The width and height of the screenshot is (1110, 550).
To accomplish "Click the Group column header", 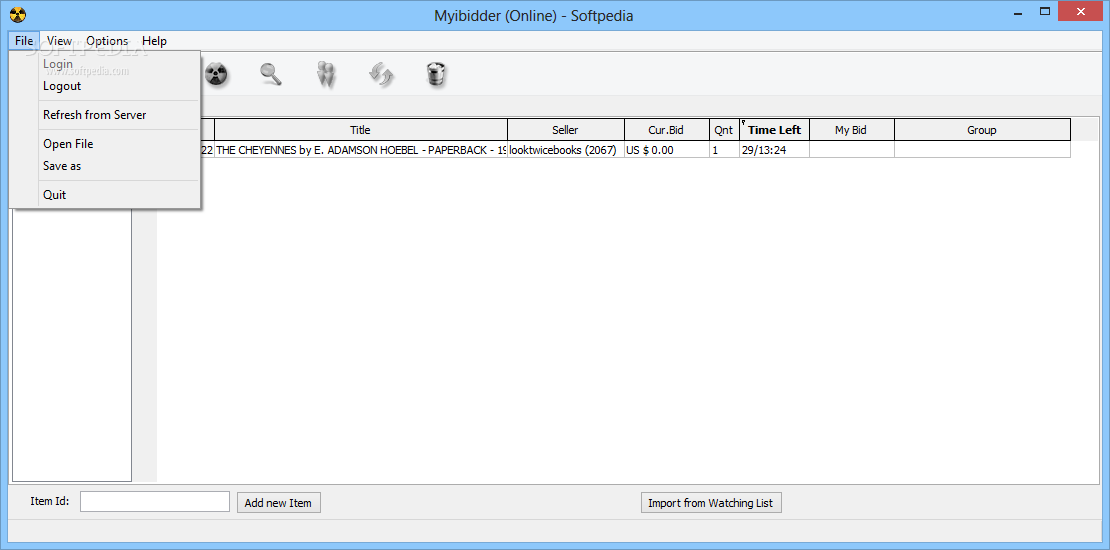I will click(982, 130).
